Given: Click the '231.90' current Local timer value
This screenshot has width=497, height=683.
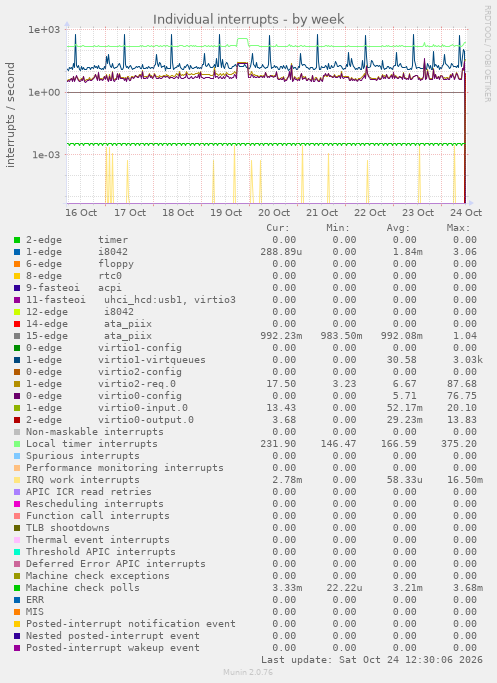Looking at the screenshot, I should [x=278, y=444].
